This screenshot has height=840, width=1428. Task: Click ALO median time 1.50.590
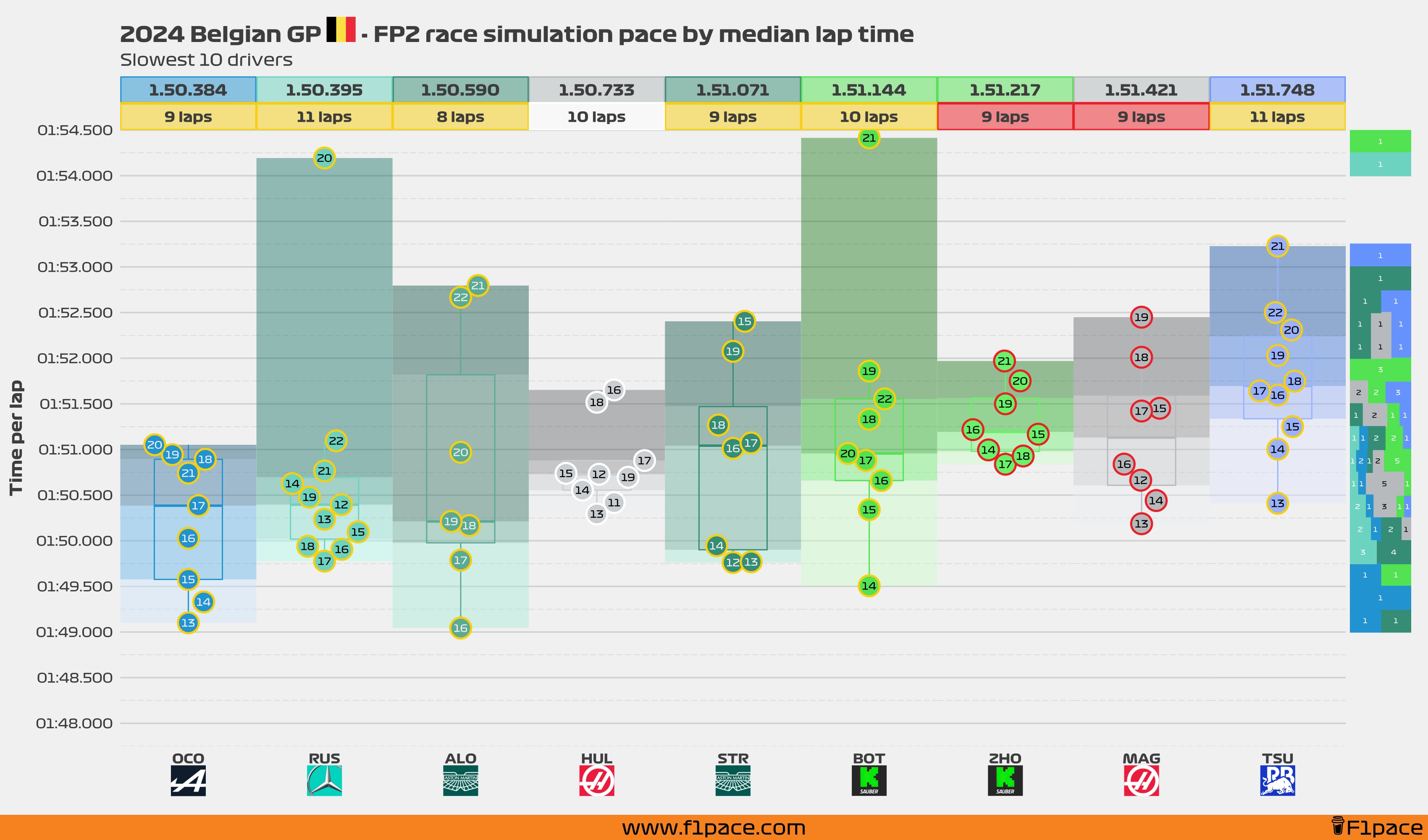[x=461, y=89]
